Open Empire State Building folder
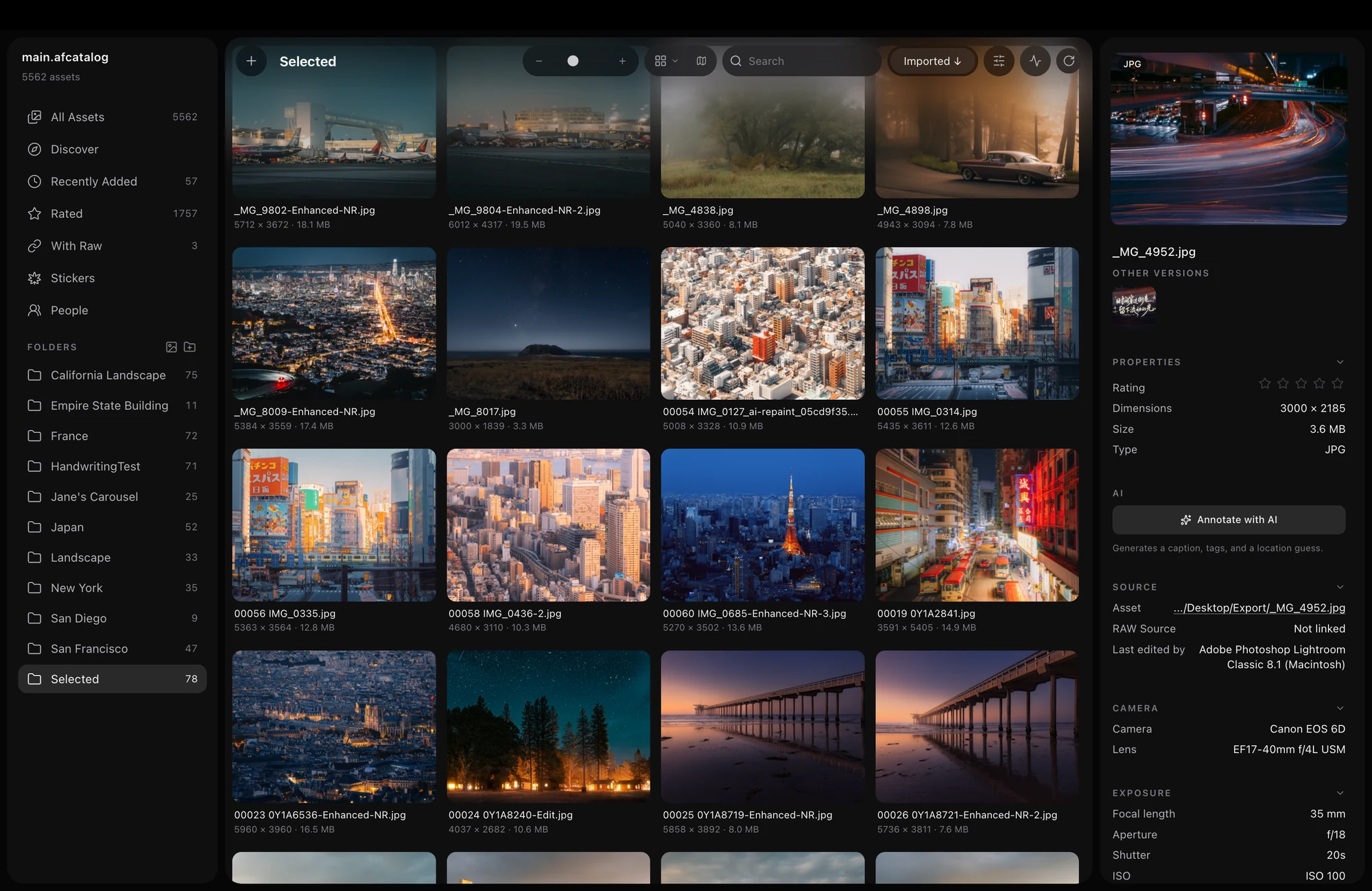This screenshot has width=1372, height=891. (113, 406)
